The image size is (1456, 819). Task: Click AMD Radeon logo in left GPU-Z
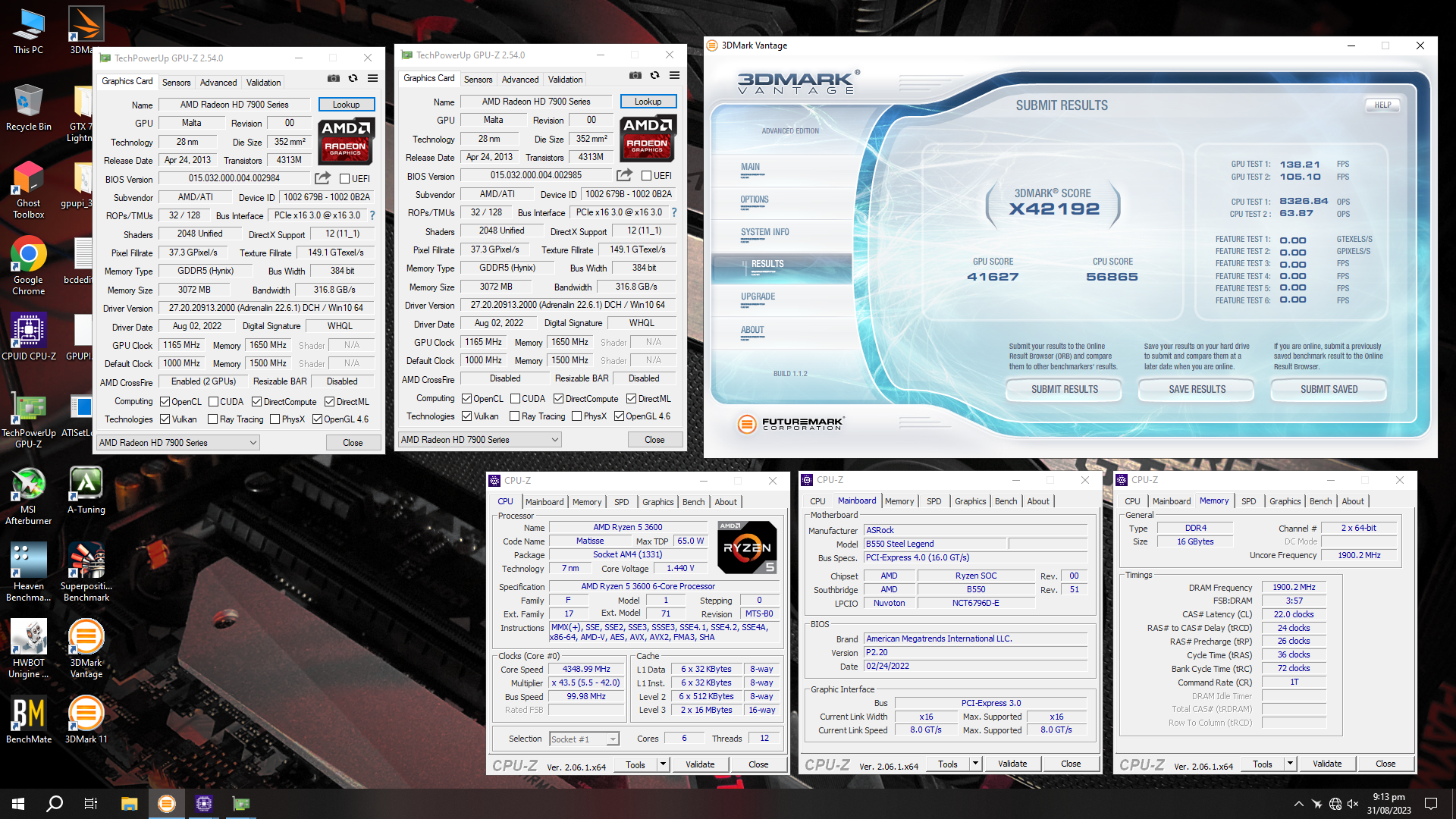coord(345,142)
